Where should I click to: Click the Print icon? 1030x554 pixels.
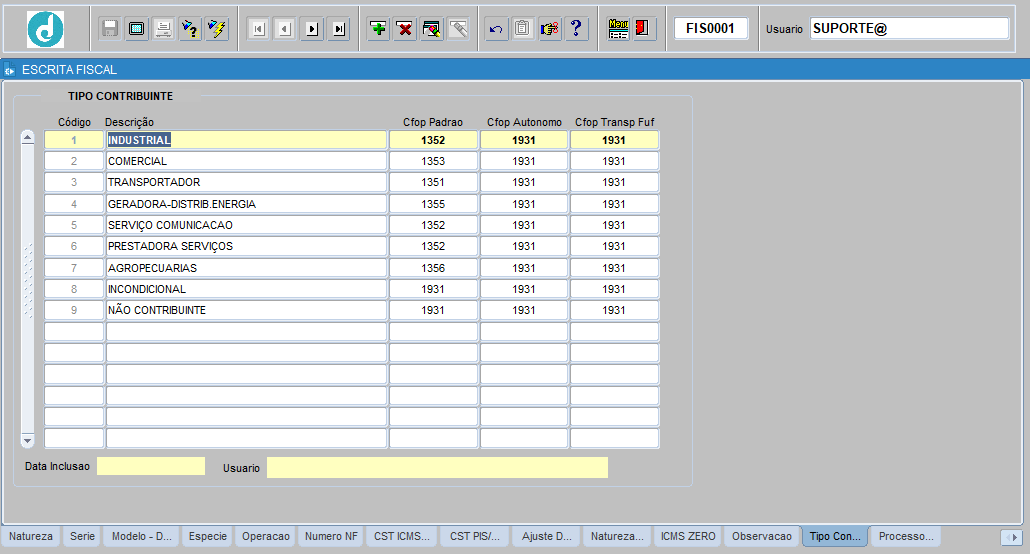click(164, 28)
